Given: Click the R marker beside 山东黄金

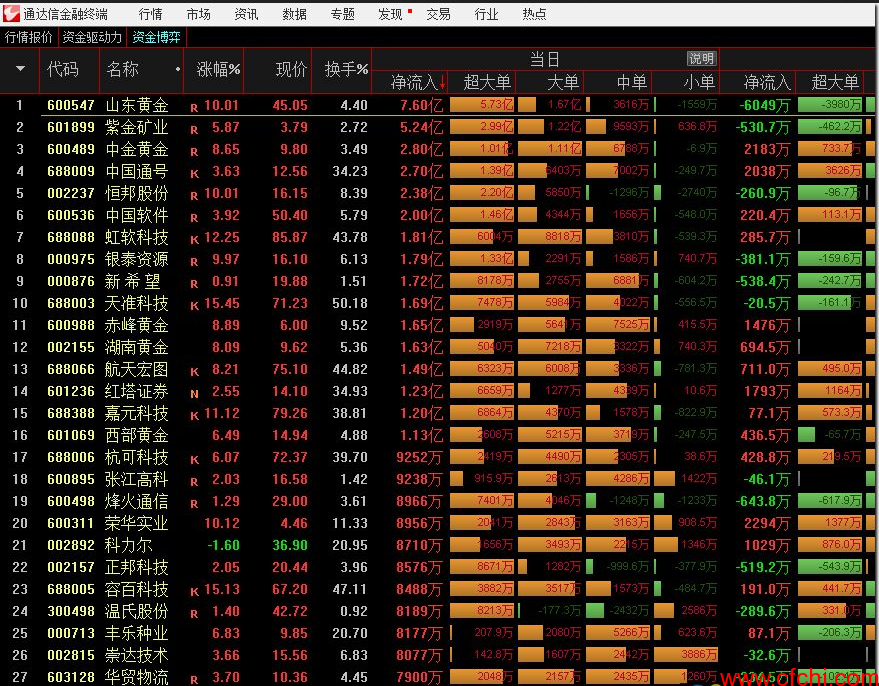Looking at the screenshot, I should (194, 108).
